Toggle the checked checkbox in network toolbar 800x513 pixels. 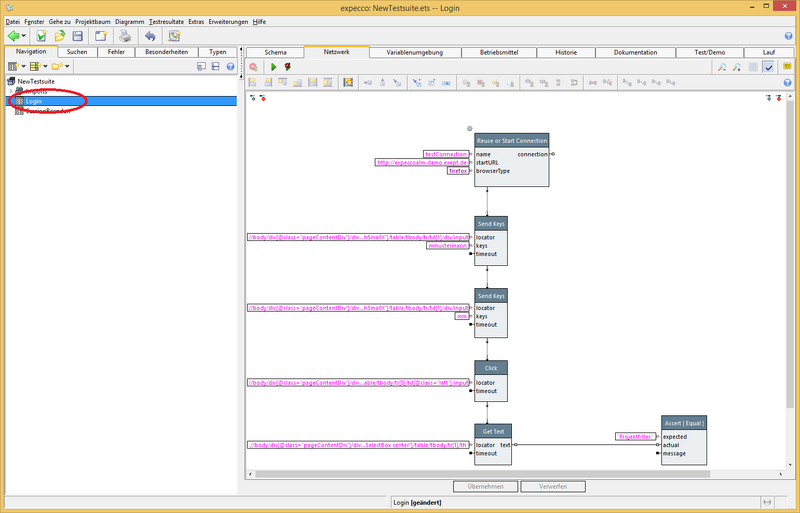pos(768,67)
